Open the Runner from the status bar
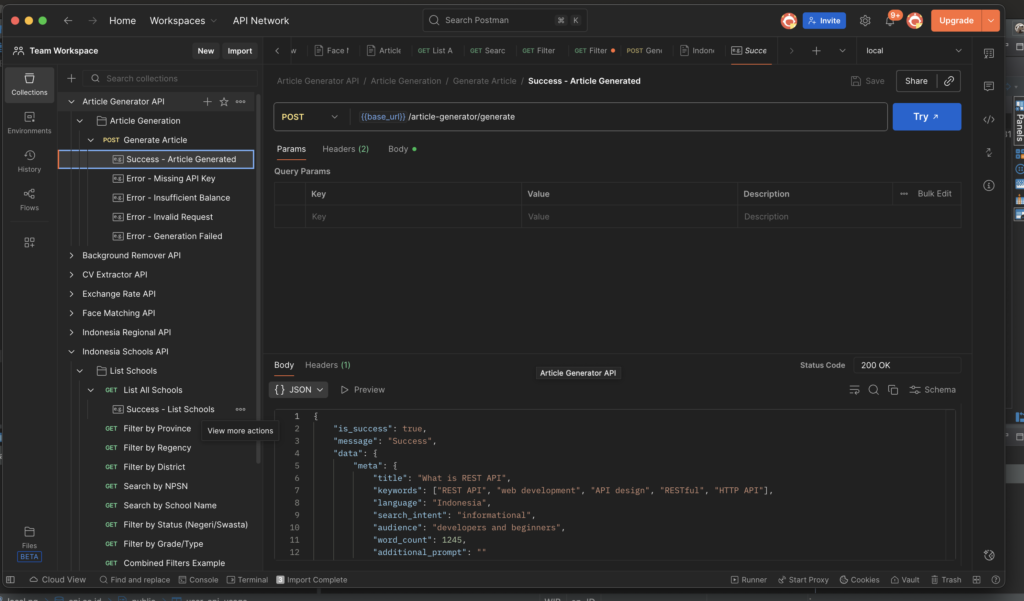 751,579
